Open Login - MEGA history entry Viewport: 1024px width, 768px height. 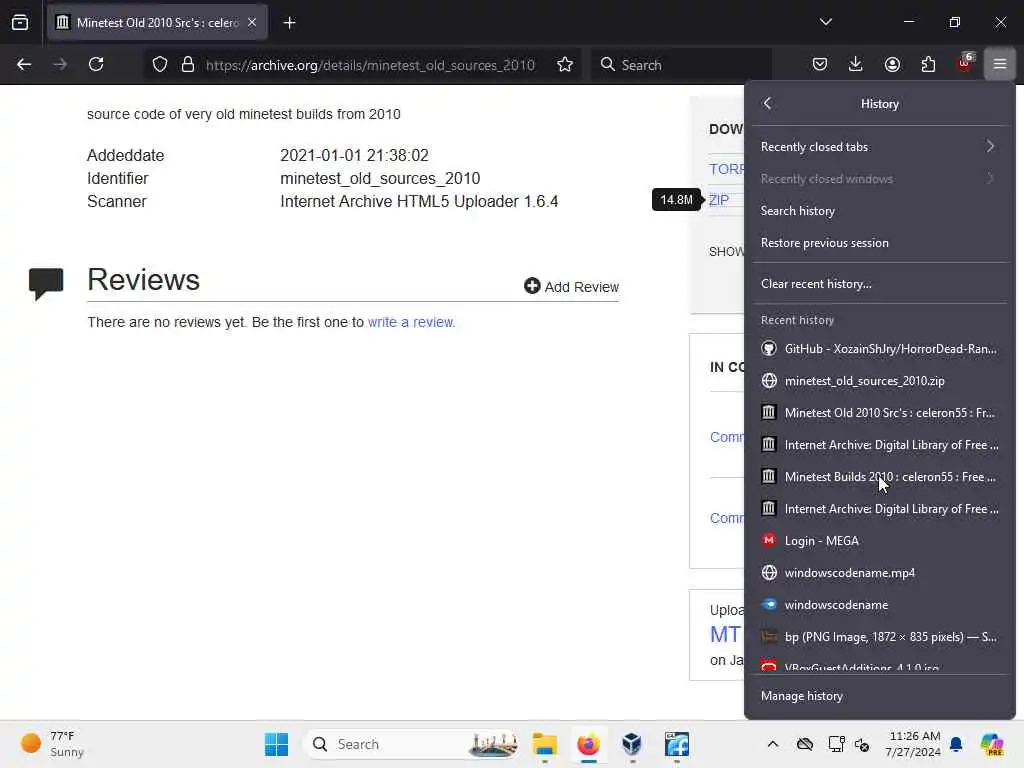pos(879,541)
